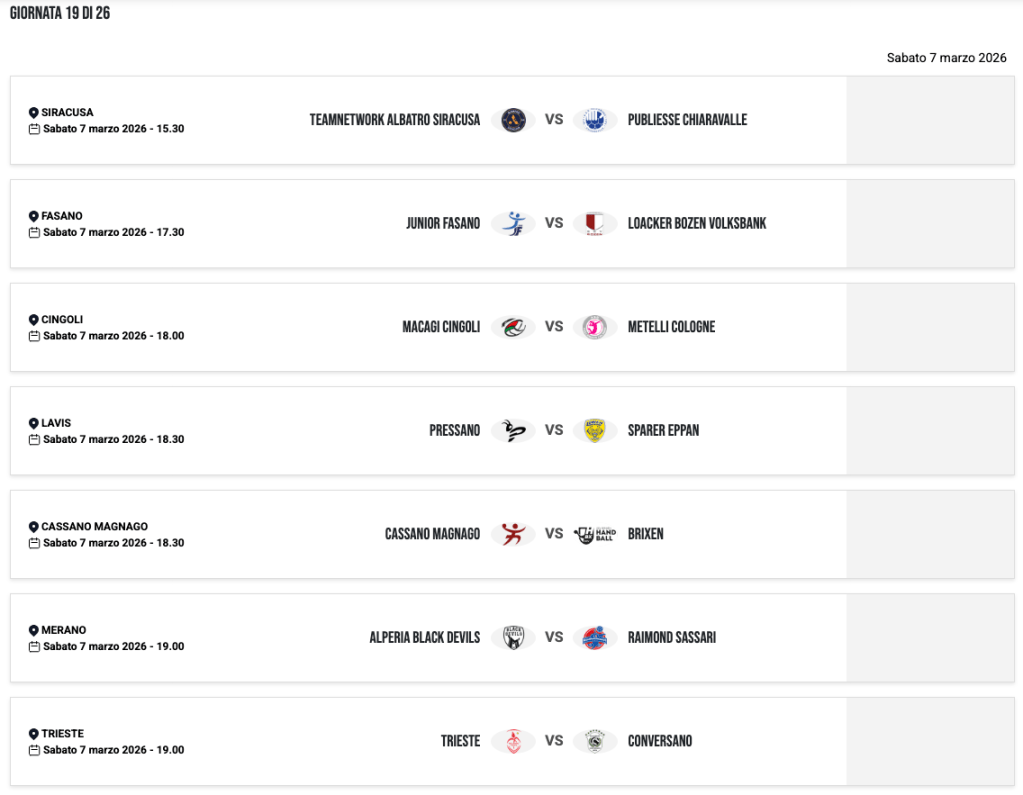Click the Trieste team logo
1023x795 pixels.
tap(513, 741)
